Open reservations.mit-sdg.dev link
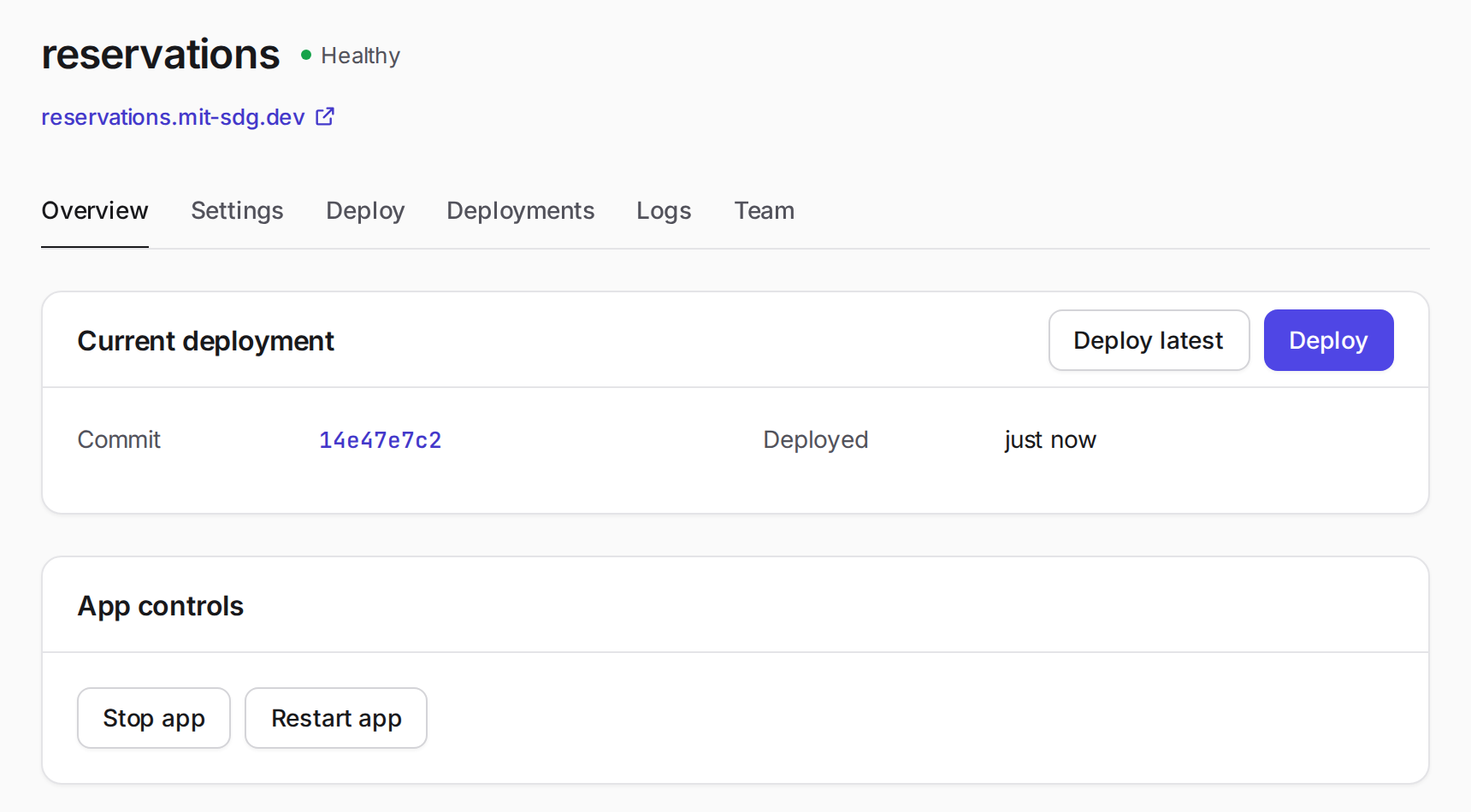The image size is (1471, 812). coord(173,117)
